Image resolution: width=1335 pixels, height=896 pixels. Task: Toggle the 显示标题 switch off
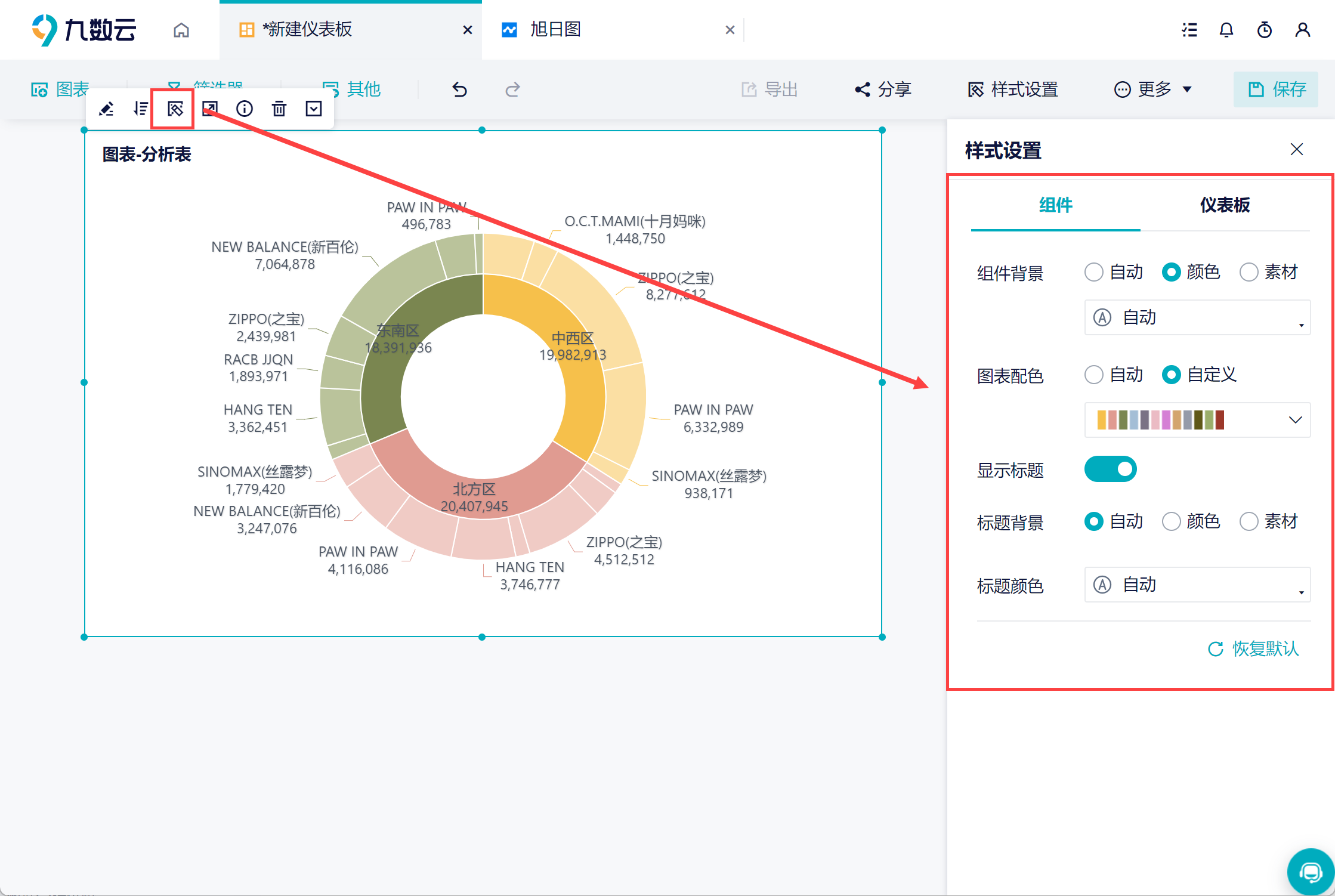[1110, 469]
